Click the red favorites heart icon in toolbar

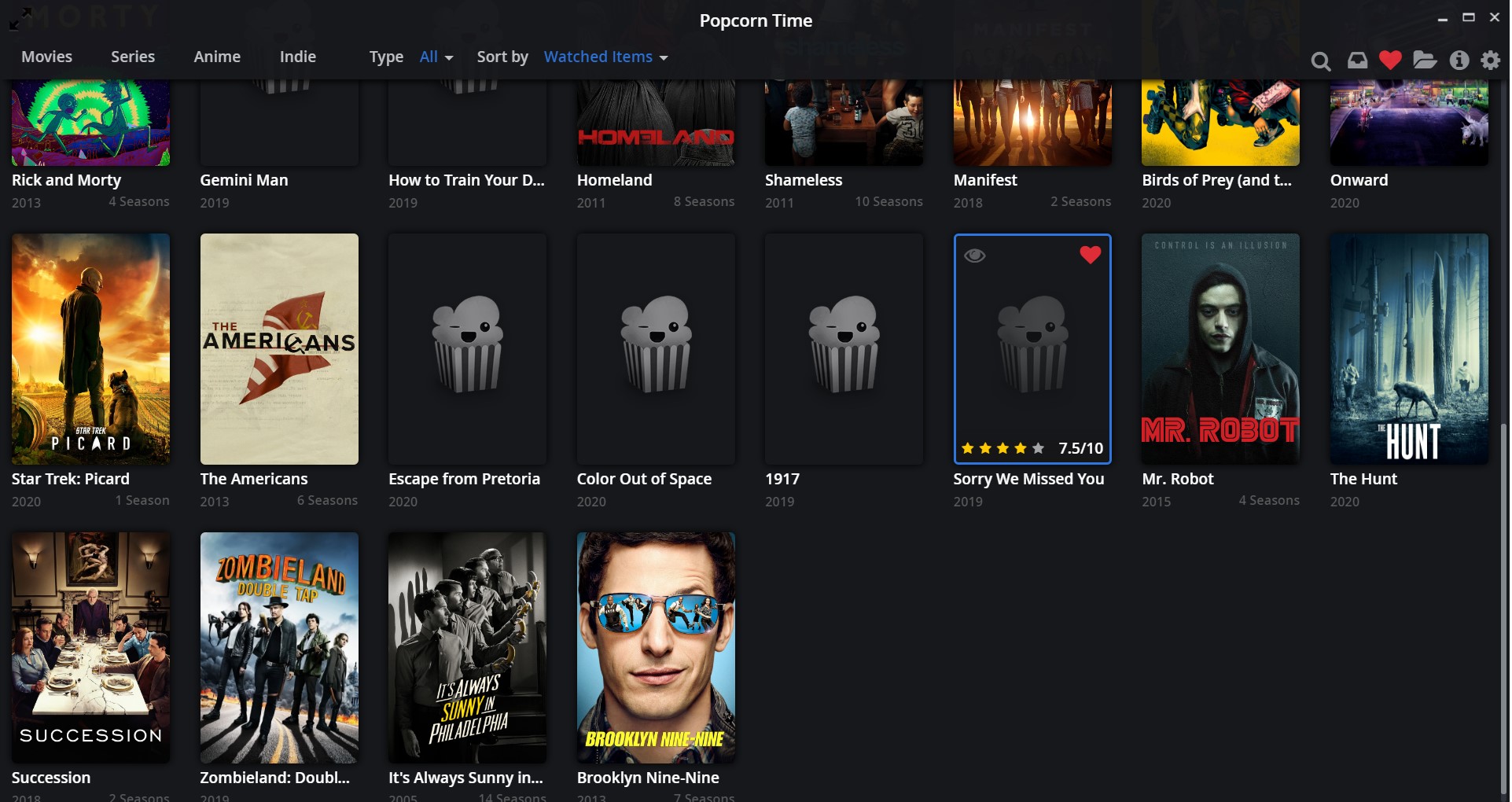[1389, 60]
